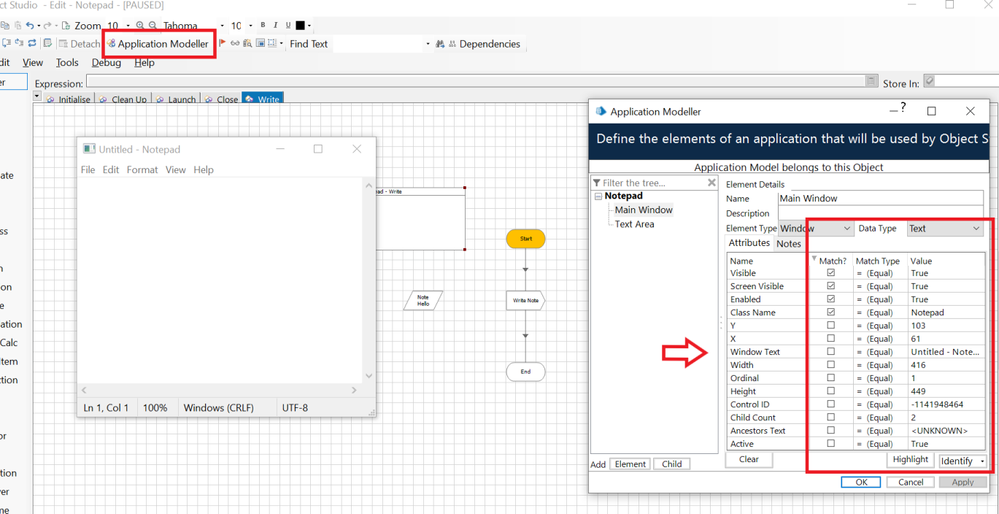
Task: Click the zoom in magnifier icon
Action: pyautogui.click(x=140, y=26)
